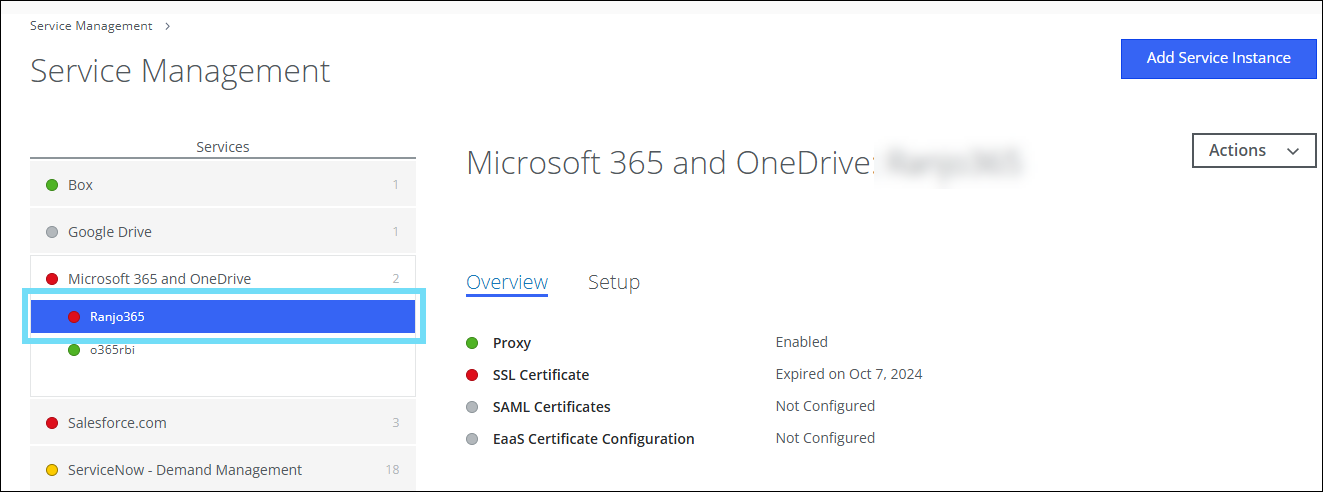
Task: Click the green Proxy status indicator
Action: click(472, 343)
